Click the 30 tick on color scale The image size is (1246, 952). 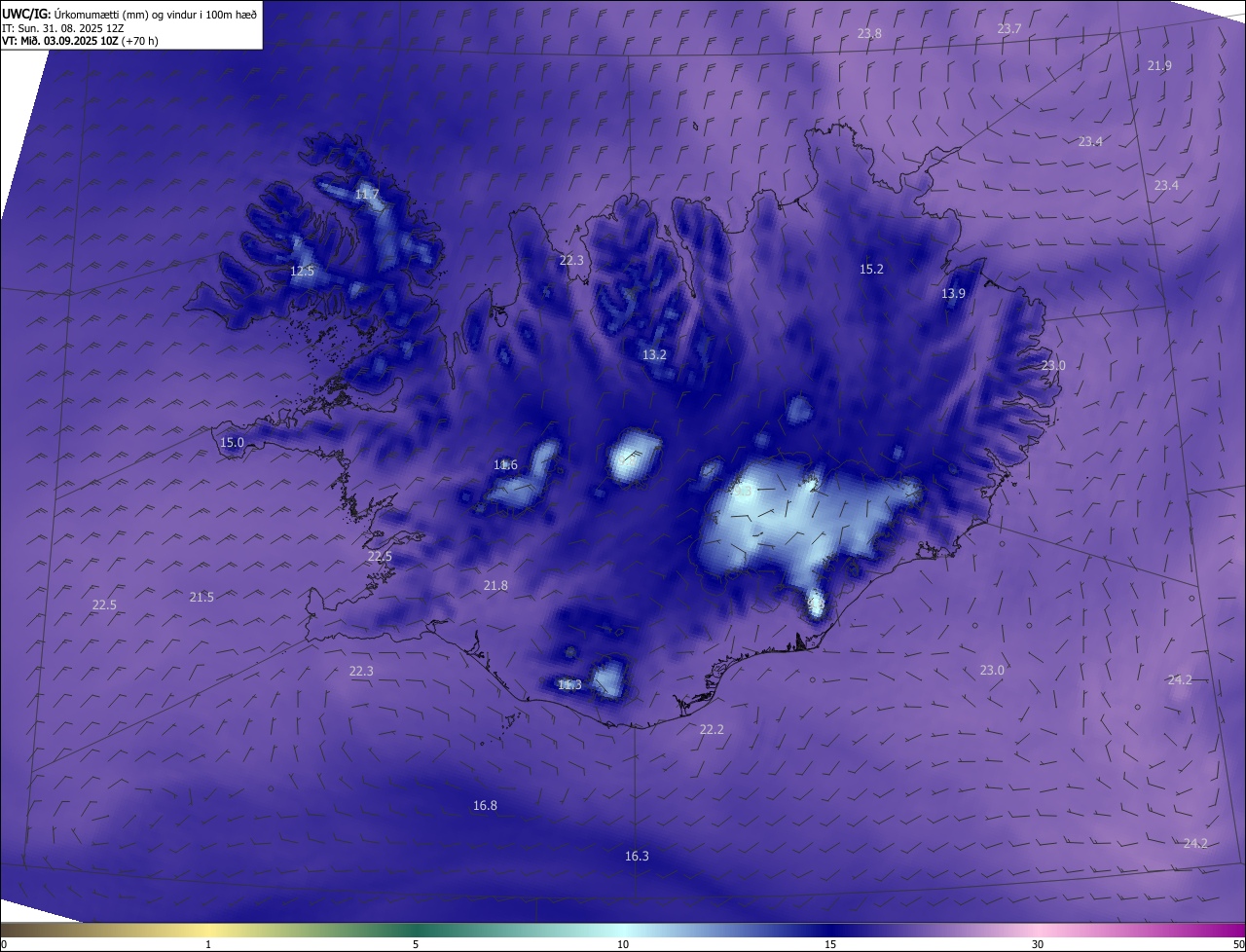point(1038,944)
